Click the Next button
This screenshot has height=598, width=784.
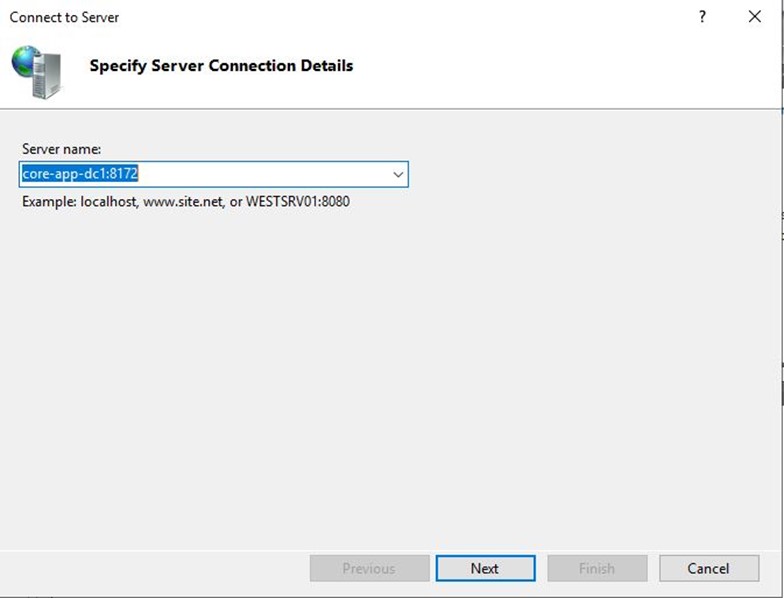point(485,568)
